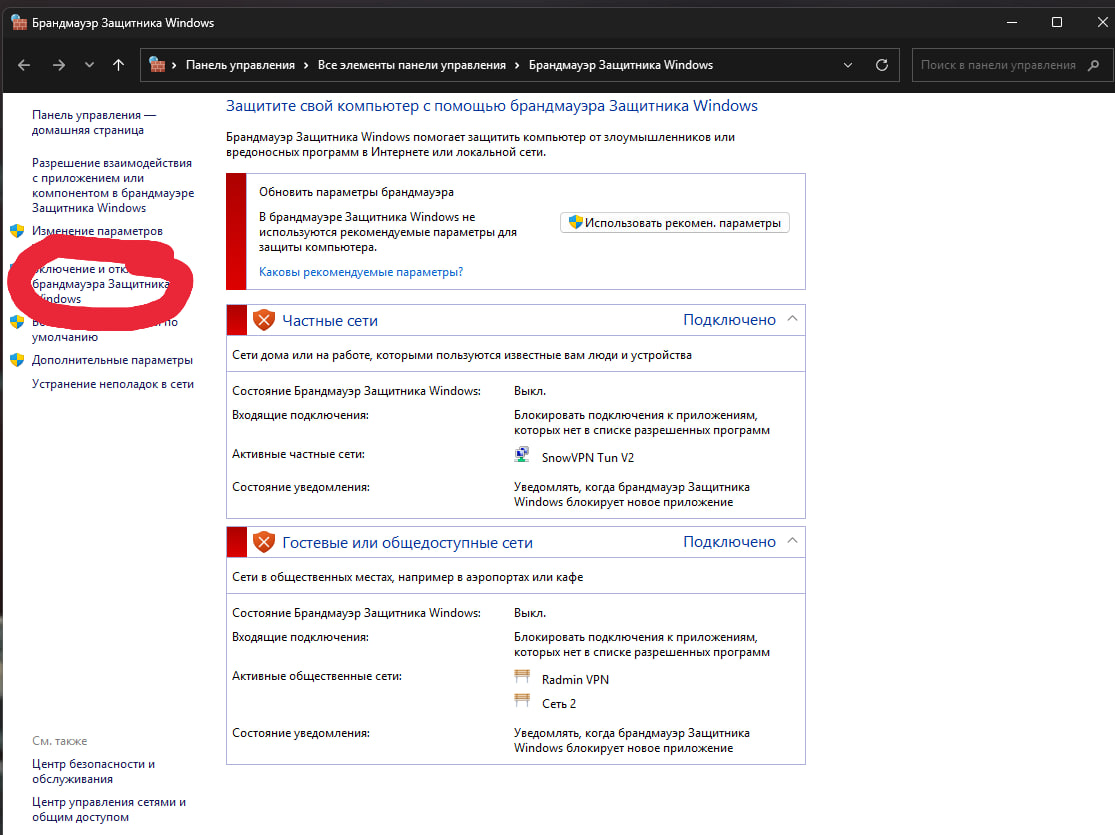The height and width of the screenshot is (835, 1115).
Task: Click 'Подключено' status in guest networks header
Action: click(729, 542)
